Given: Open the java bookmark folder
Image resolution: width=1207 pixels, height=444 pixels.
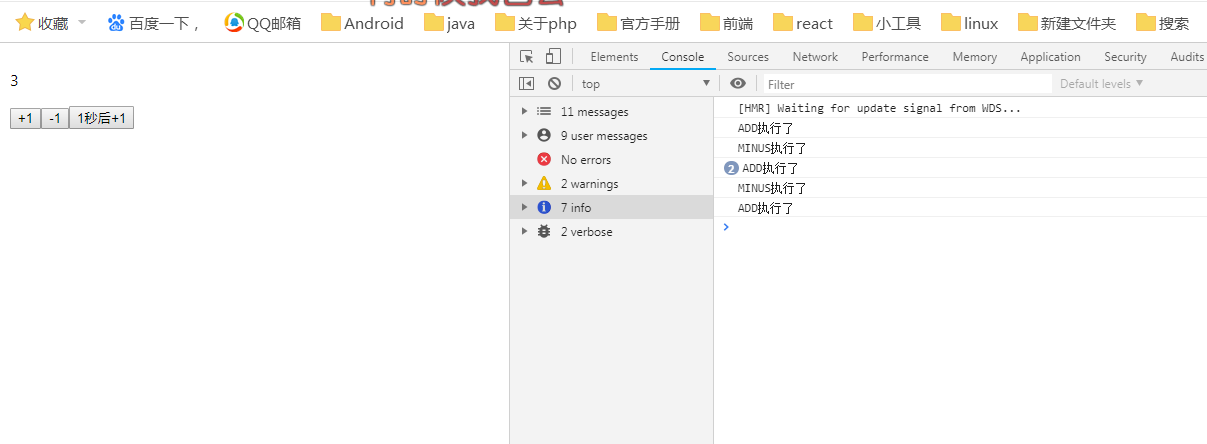Looking at the screenshot, I should coord(450,23).
